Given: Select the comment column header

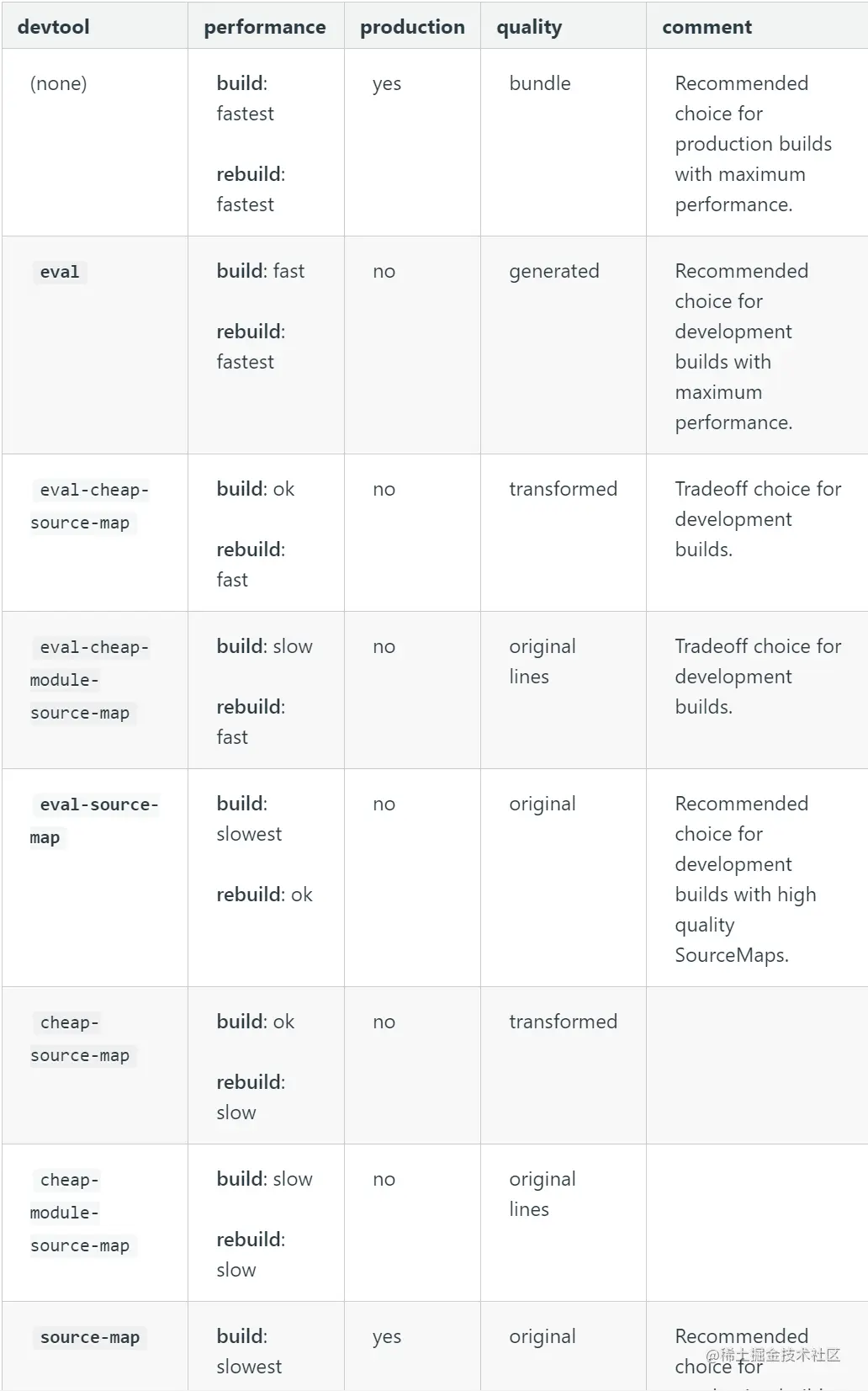Looking at the screenshot, I should pos(707,27).
